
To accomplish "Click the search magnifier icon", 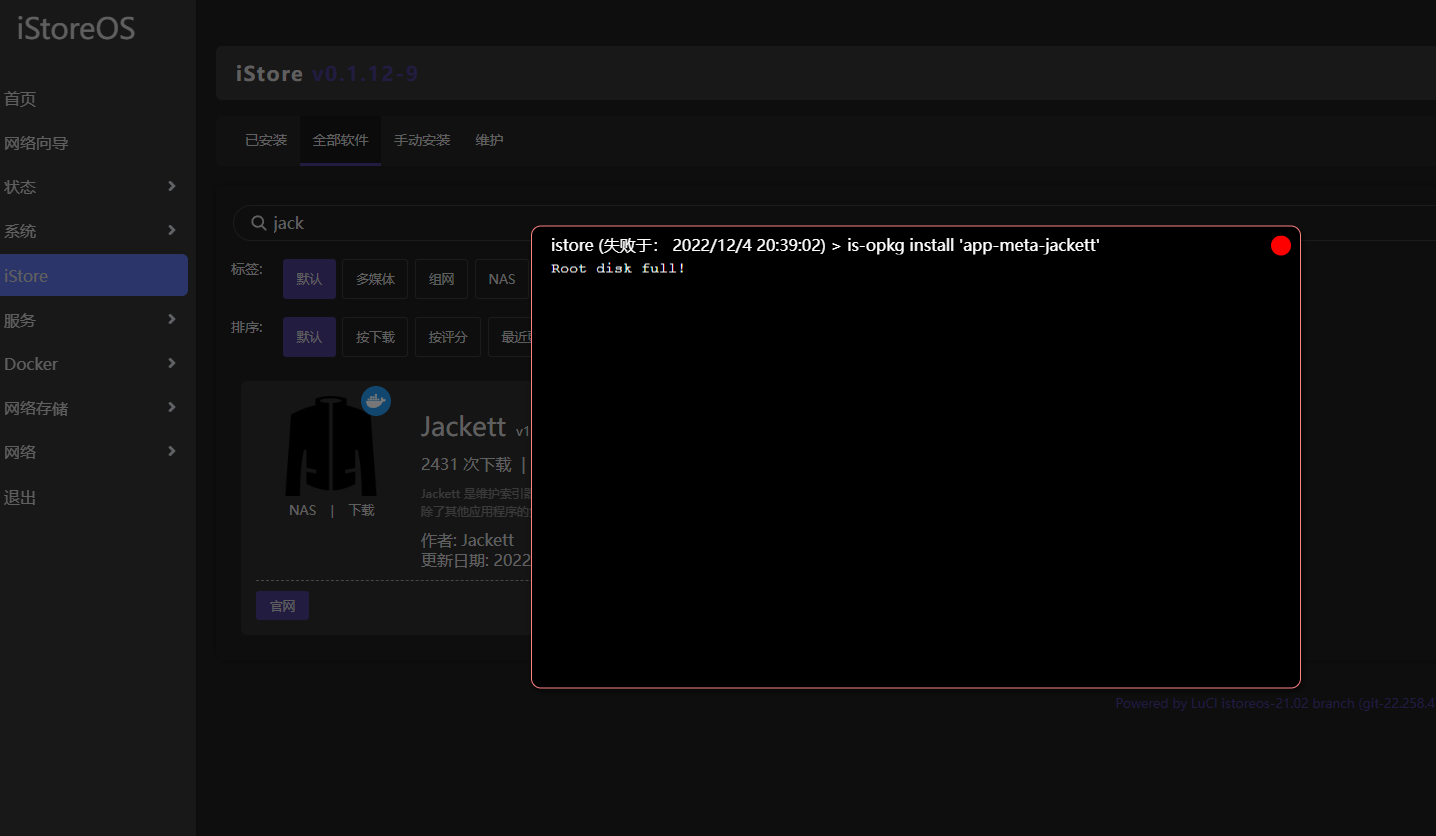I will tap(258, 222).
